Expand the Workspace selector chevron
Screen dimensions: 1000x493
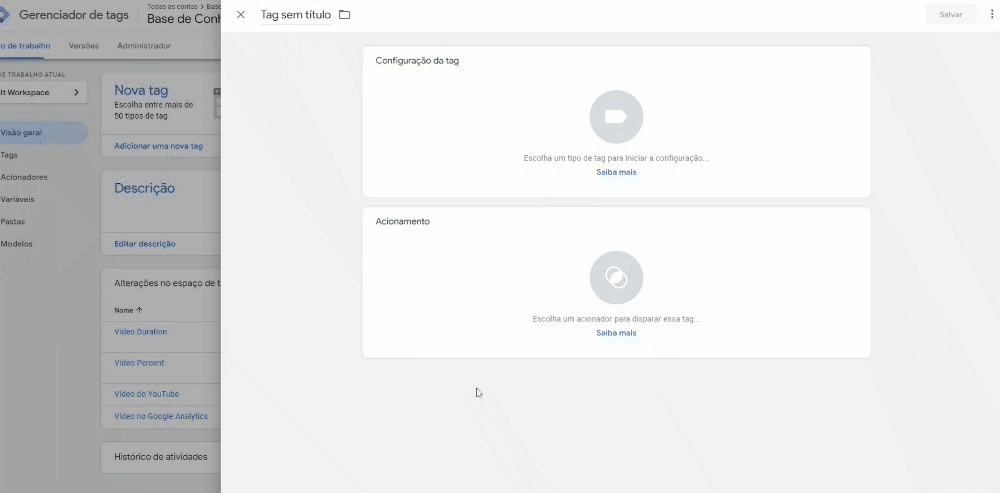point(77,92)
